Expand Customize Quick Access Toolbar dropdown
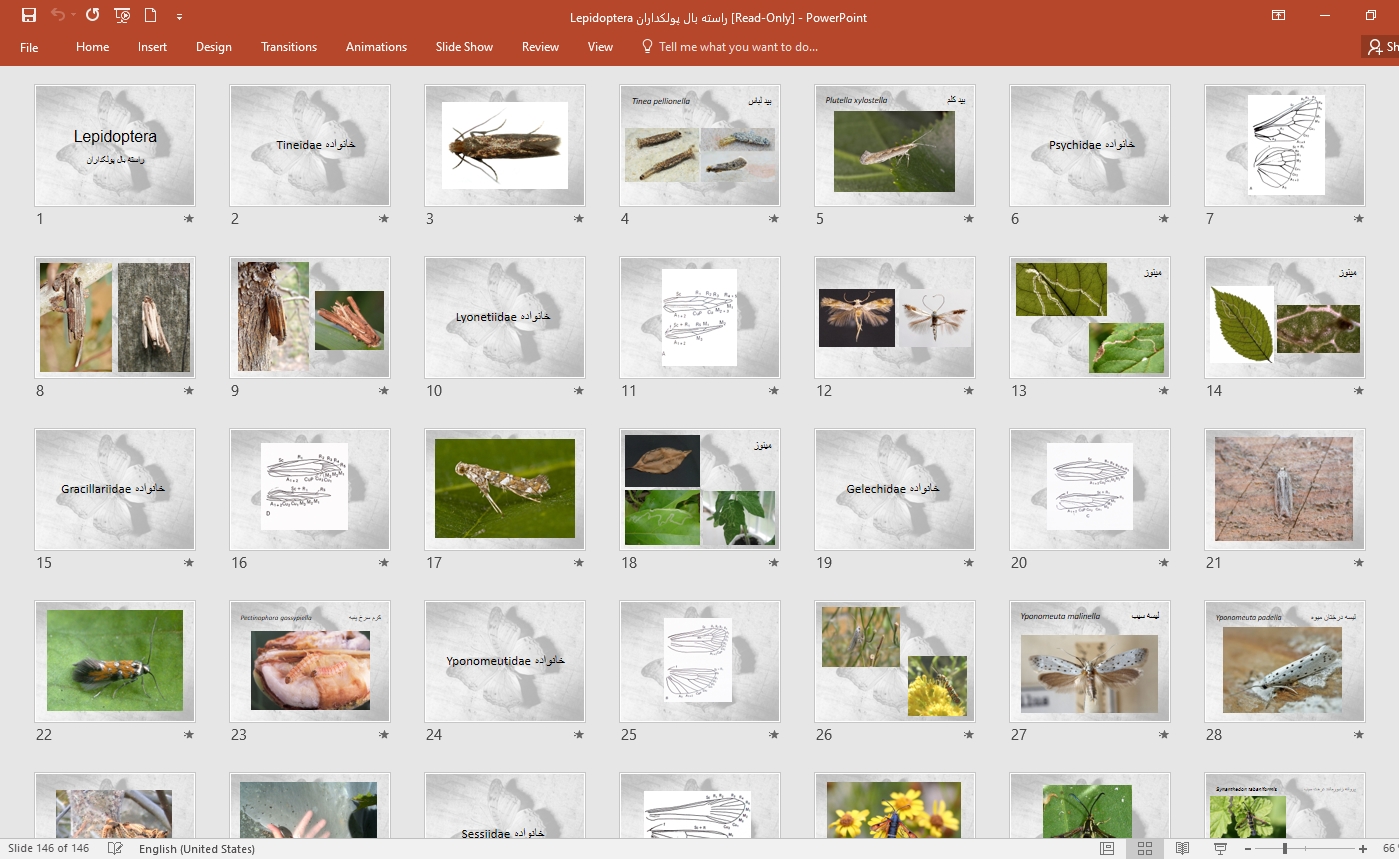 [179, 17]
